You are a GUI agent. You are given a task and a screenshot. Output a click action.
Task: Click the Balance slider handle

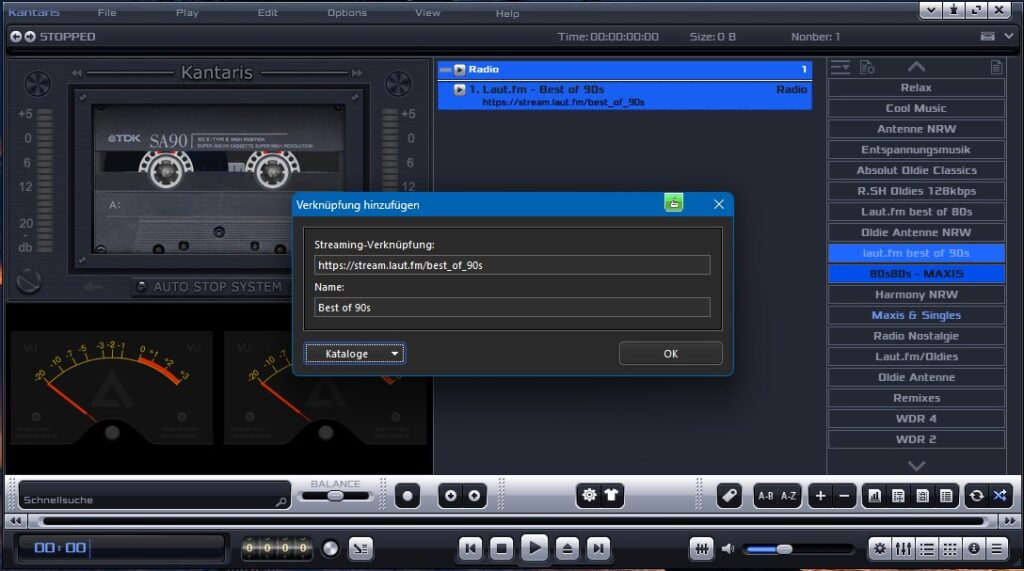(x=335, y=496)
